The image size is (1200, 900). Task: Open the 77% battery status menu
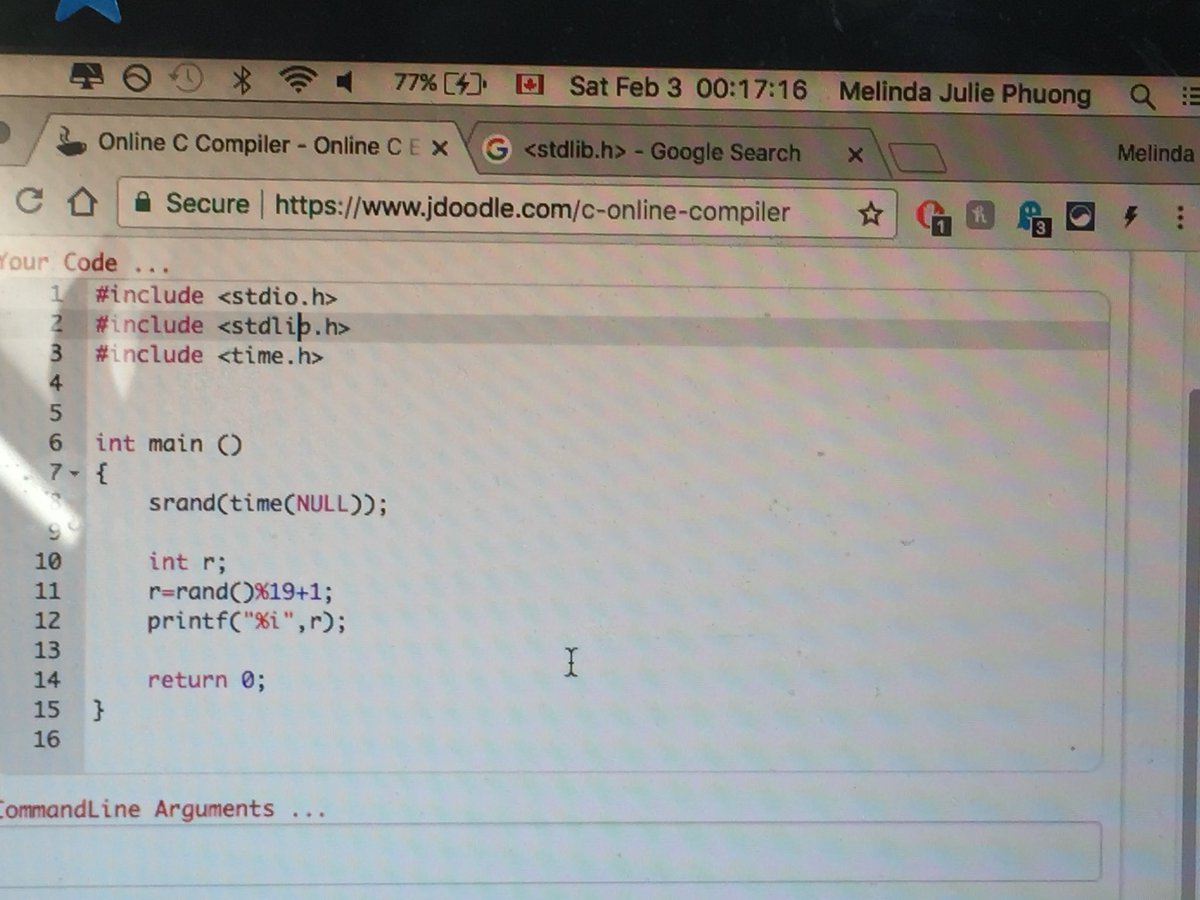(439, 83)
